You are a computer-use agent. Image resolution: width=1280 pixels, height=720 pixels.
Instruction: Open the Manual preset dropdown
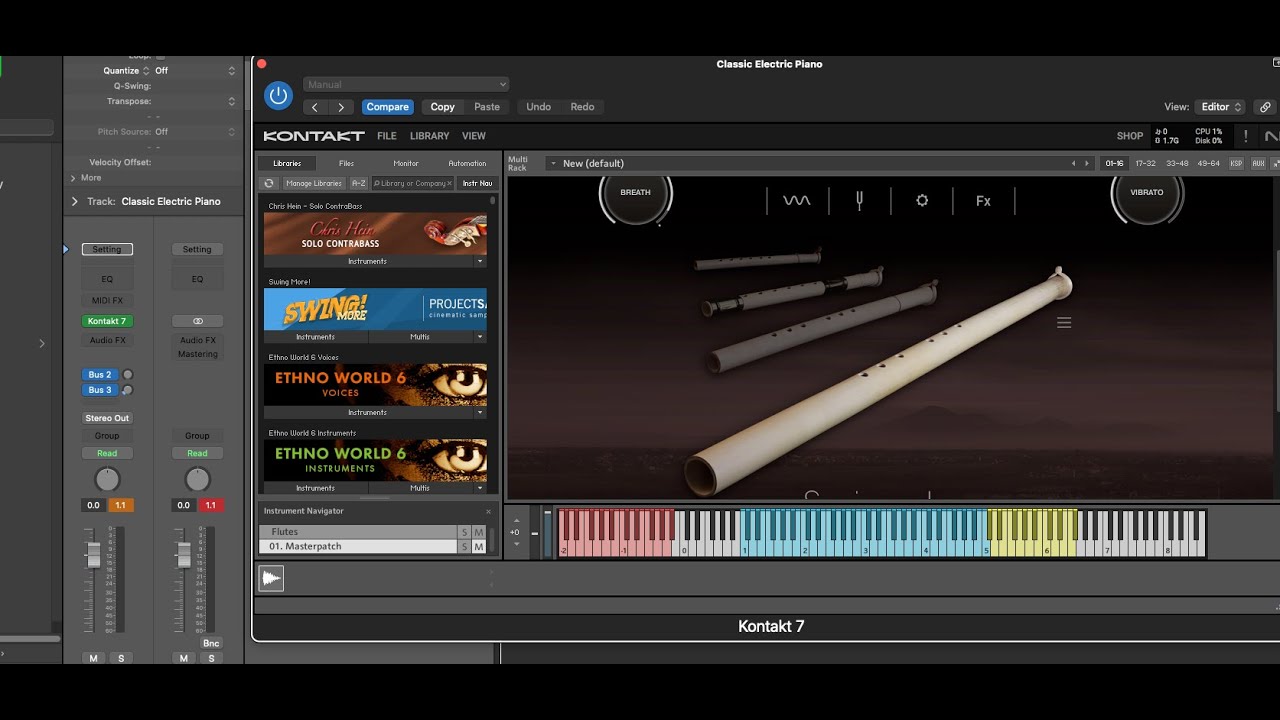[405, 85]
